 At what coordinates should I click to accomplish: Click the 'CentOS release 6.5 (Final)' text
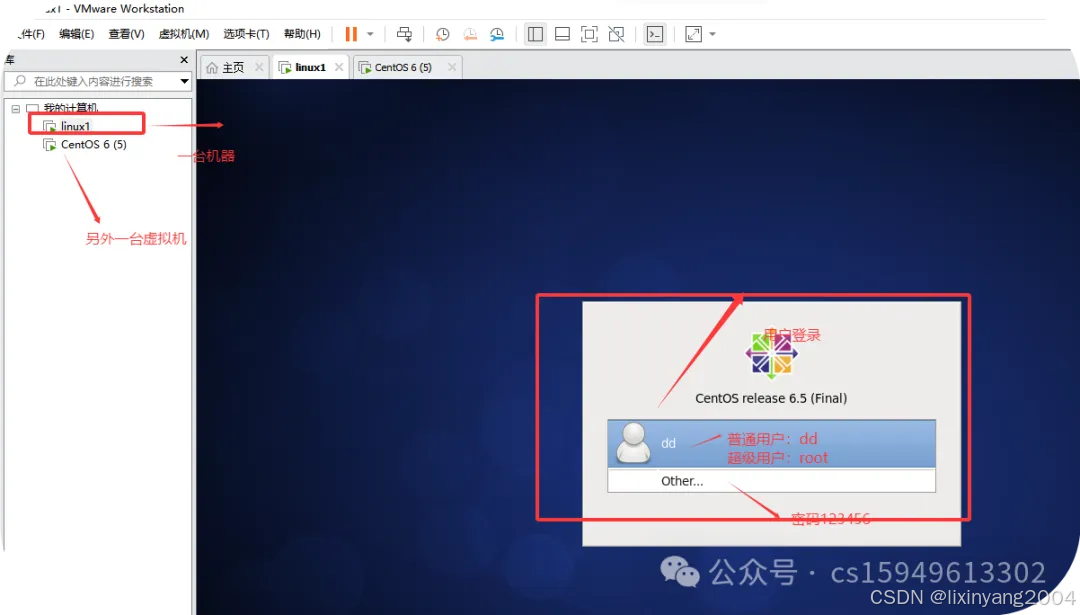[x=771, y=398]
